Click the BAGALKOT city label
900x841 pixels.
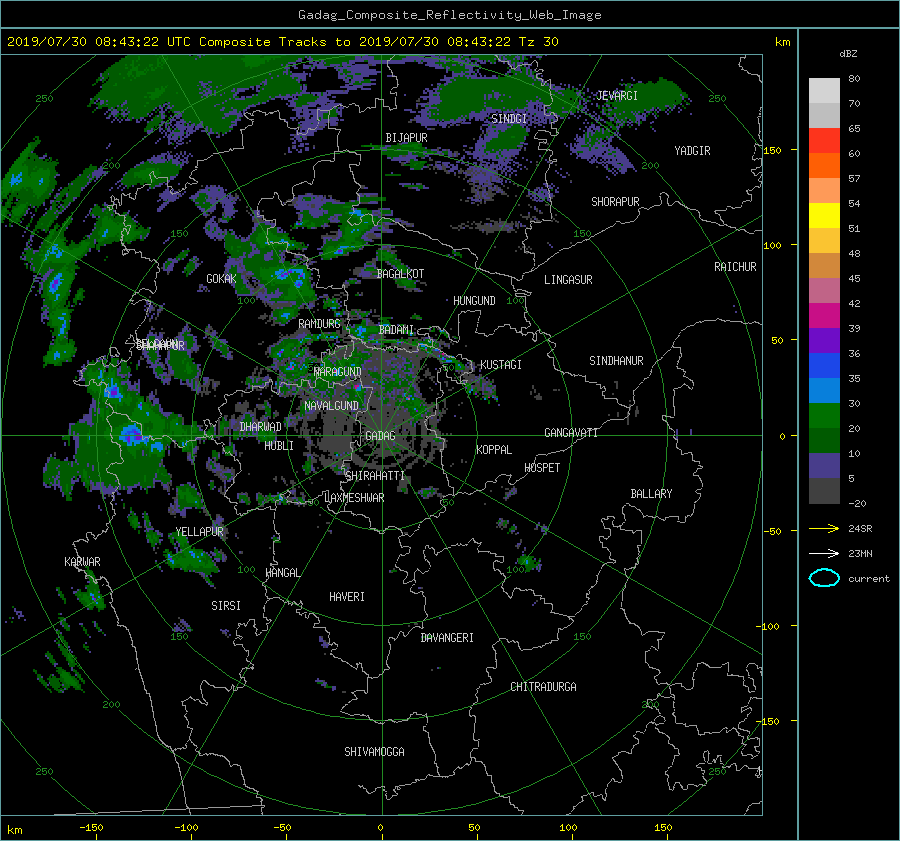point(400,274)
